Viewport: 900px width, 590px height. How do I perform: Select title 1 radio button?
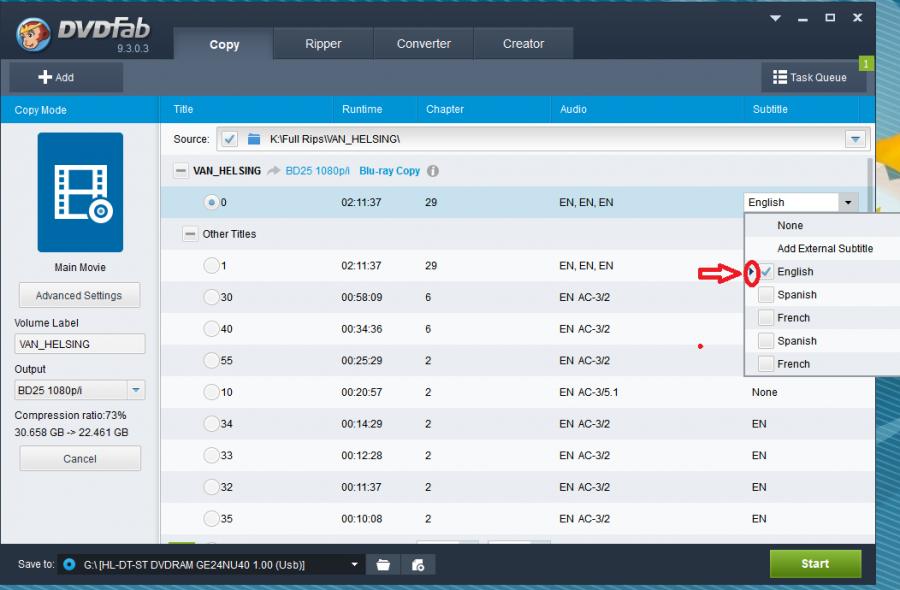point(211,265)
